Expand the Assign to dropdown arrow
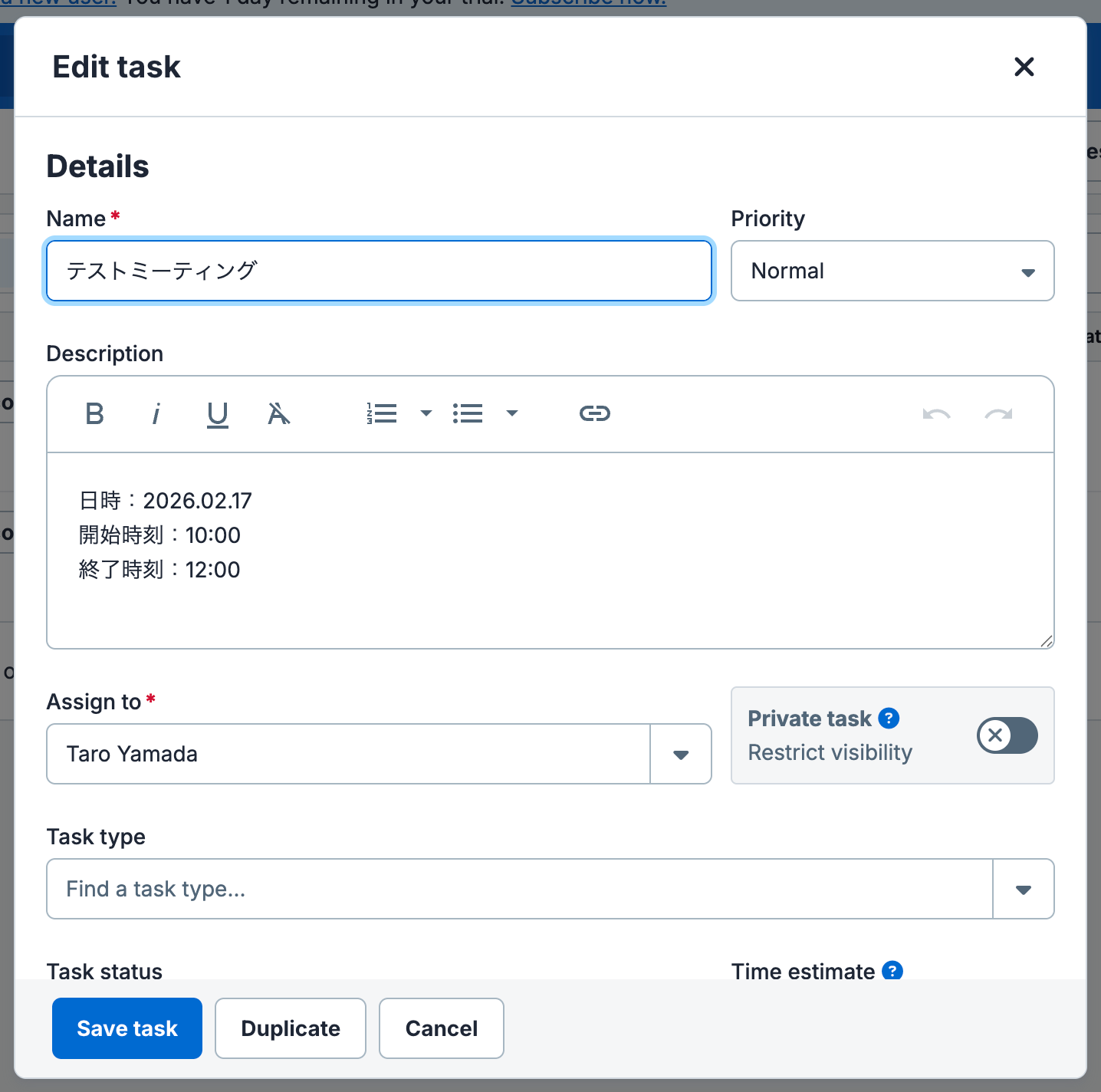The height and width of the screenshot is (1092, 1101). pyautogui.click(x=680, y=755)
